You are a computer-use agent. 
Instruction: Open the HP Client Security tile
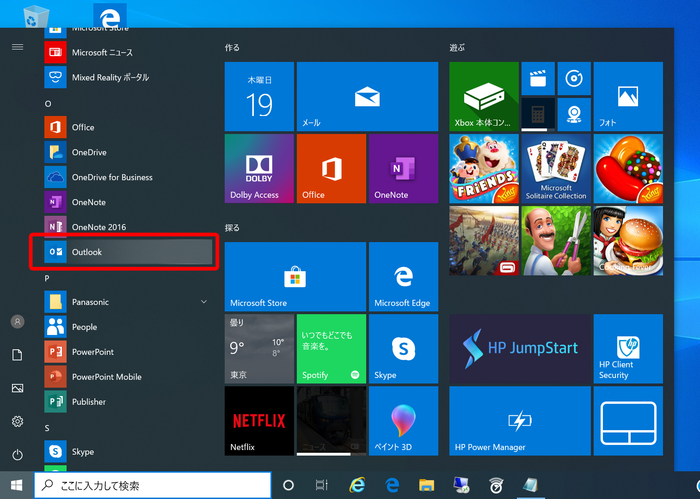(628, 349)
